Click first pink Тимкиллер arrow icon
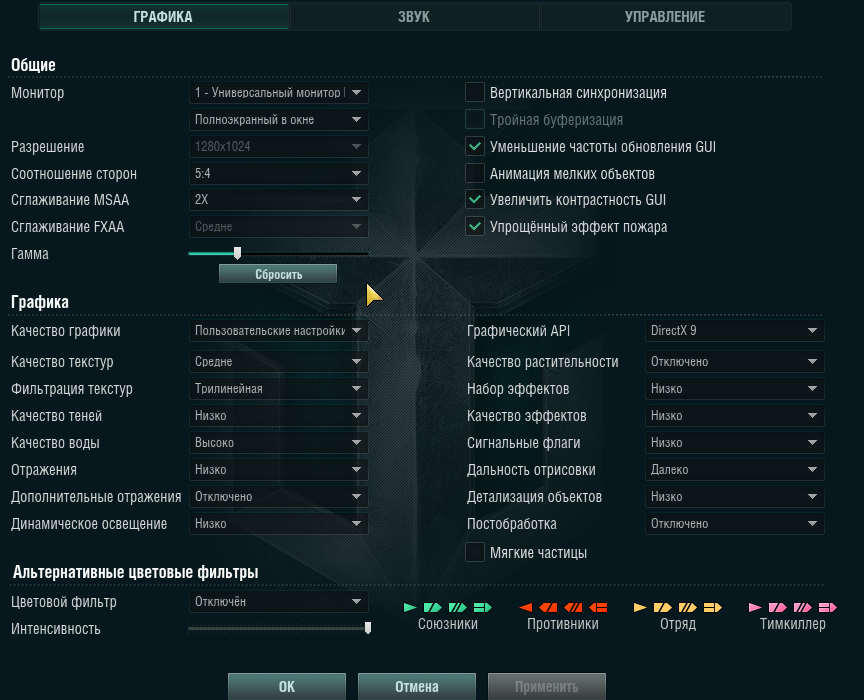864x700 pixels. 755,607
